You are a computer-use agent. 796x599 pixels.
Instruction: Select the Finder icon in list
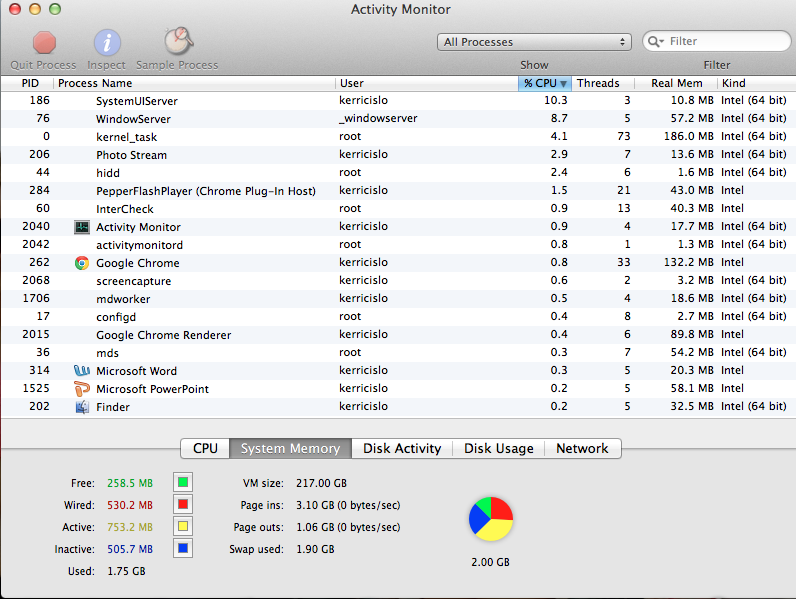point(82,407)
